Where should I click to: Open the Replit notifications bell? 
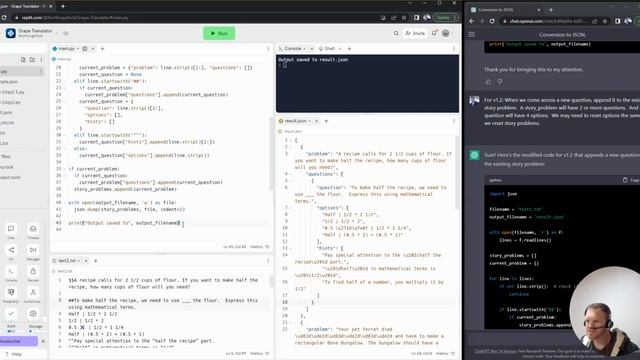[434, 33]
